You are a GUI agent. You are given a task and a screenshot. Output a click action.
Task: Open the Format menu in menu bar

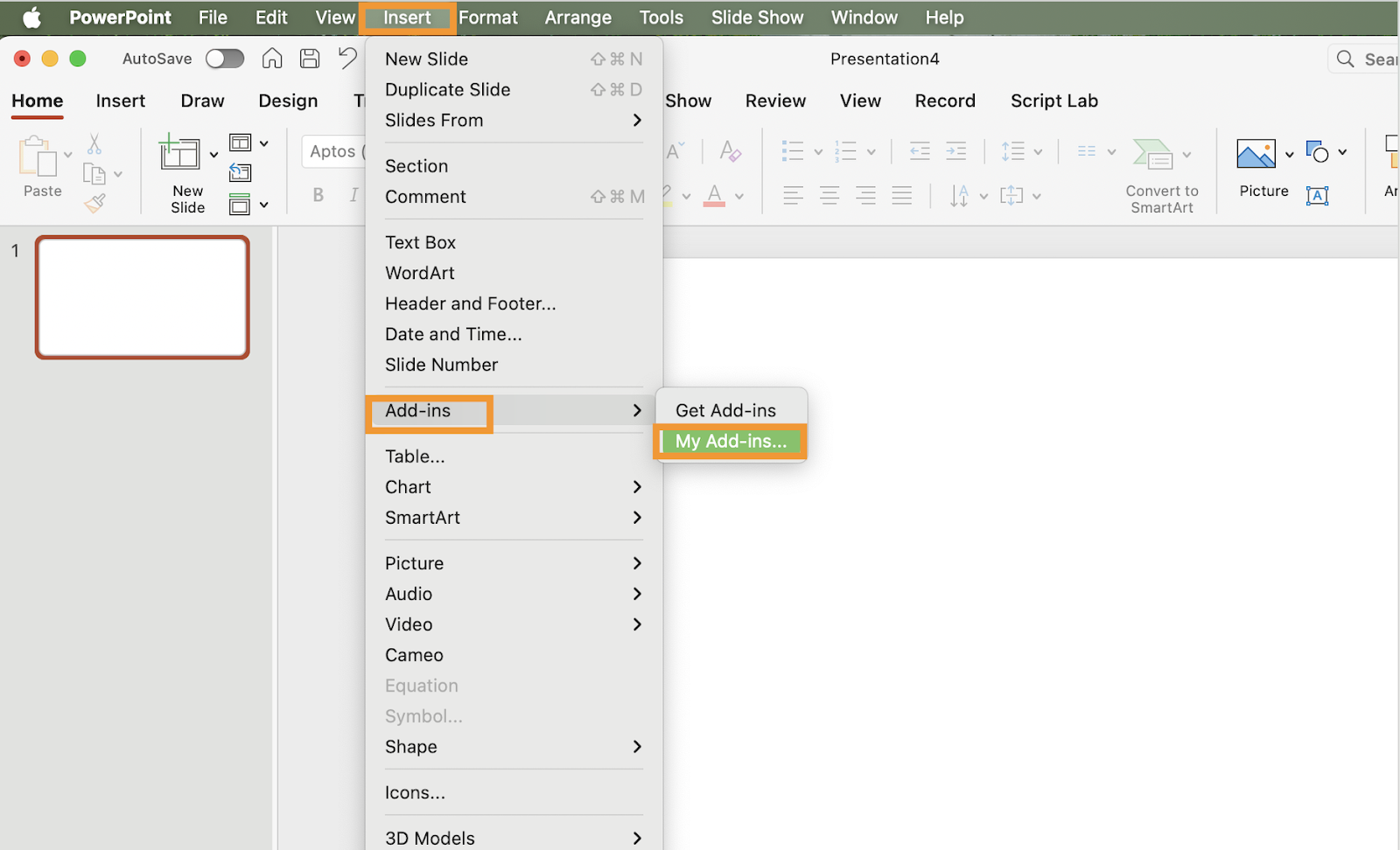point(488,17)
